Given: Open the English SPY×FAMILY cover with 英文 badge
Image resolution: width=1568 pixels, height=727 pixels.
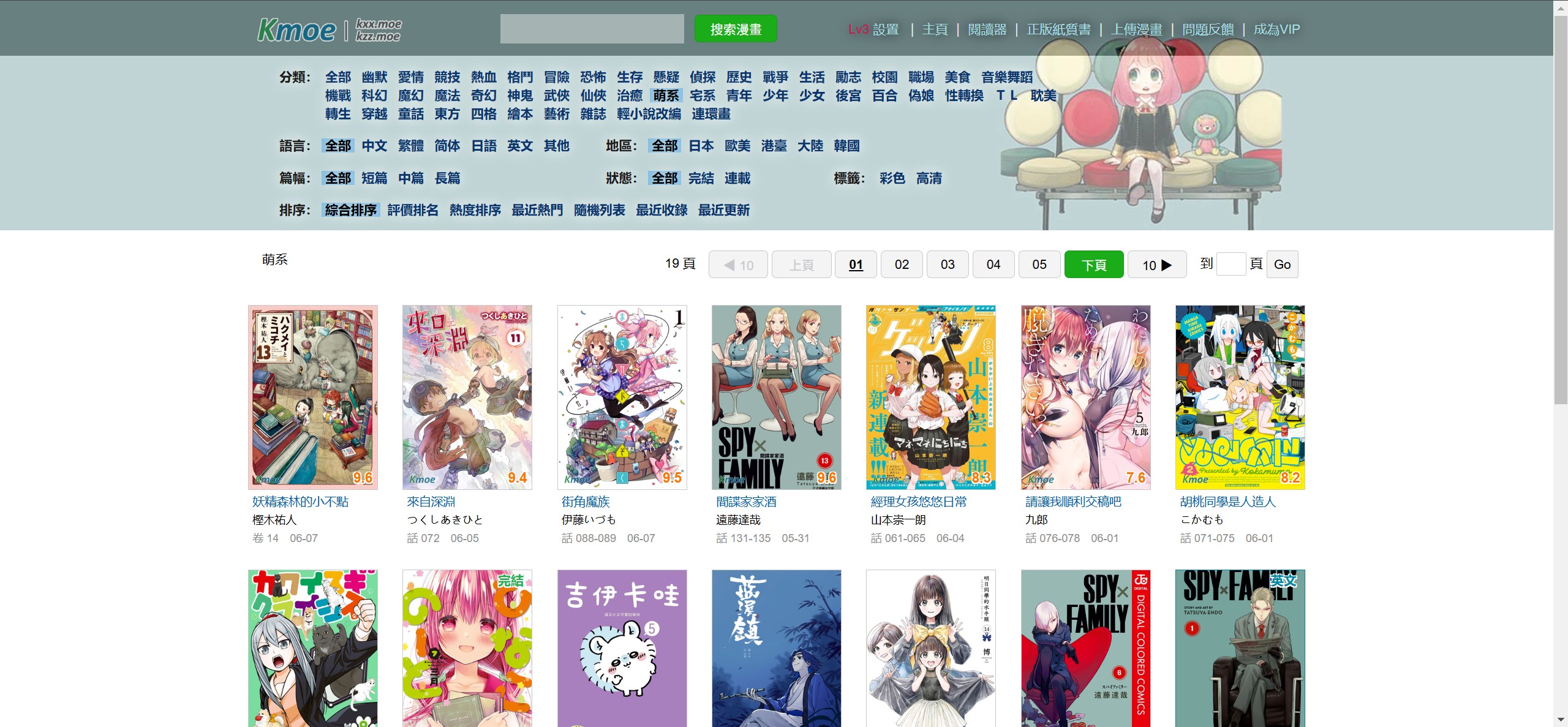Looking at the screenshot, I should click(x=1240, y=649).
